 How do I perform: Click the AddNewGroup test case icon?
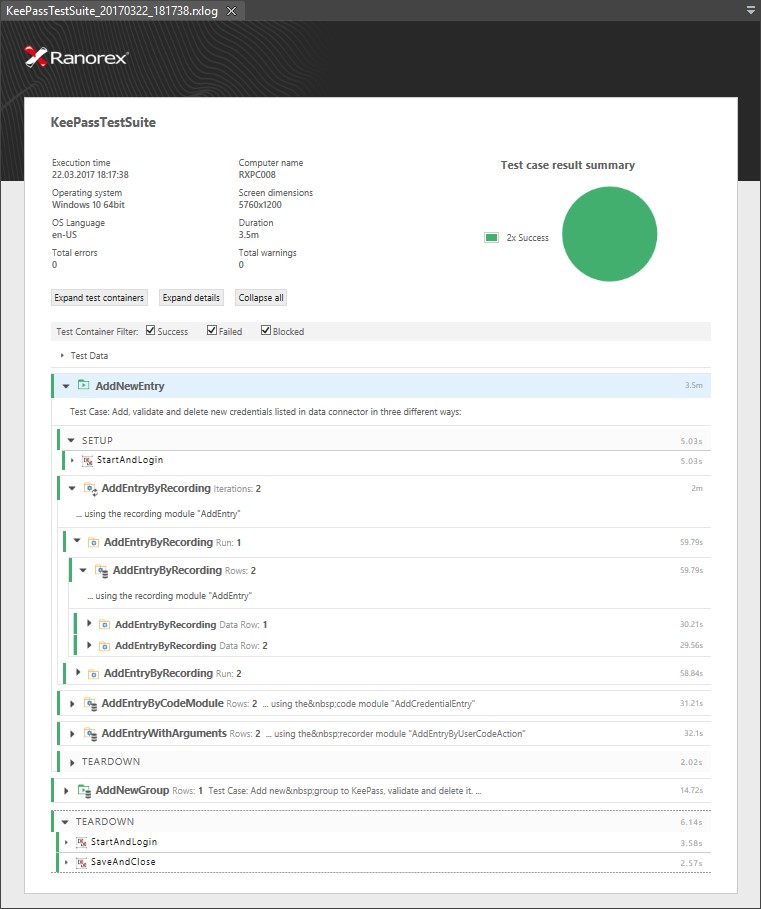pos(85,791)
